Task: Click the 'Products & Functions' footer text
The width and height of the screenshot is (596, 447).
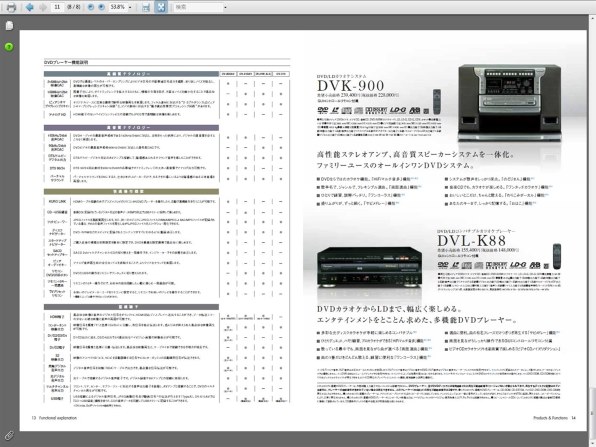Action: click(x=550, y=418)
